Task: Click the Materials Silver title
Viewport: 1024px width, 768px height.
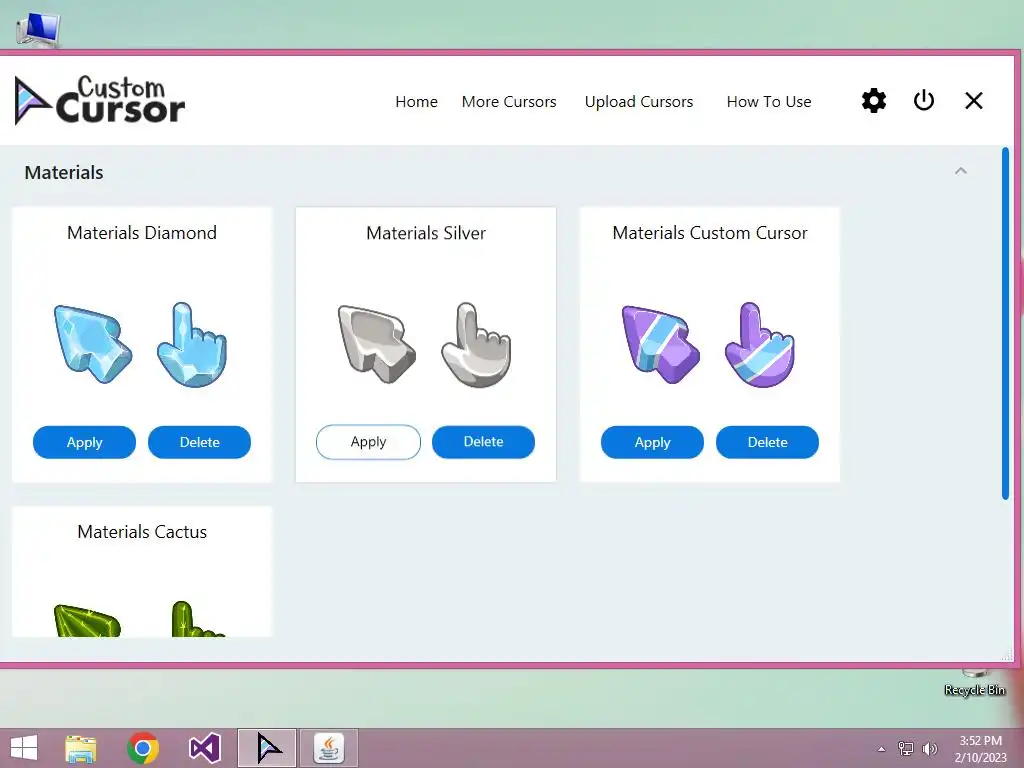Action: tap(426, 232)
